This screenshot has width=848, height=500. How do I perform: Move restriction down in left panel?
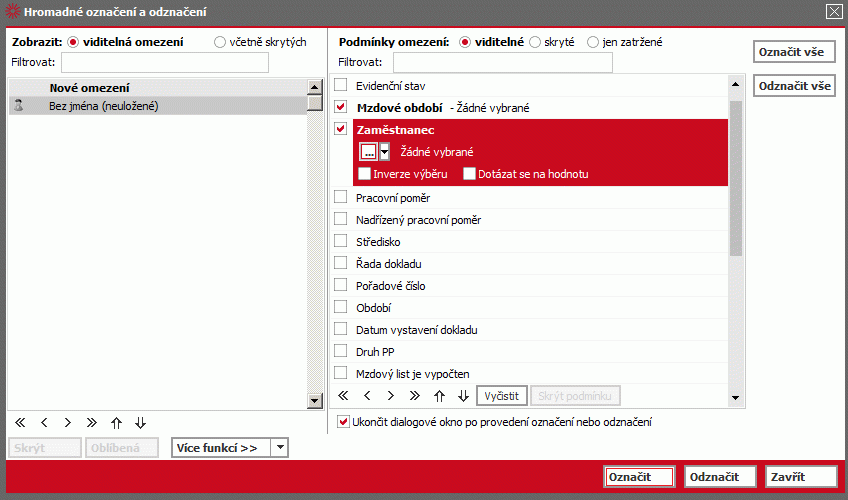[x=141, y=423]
